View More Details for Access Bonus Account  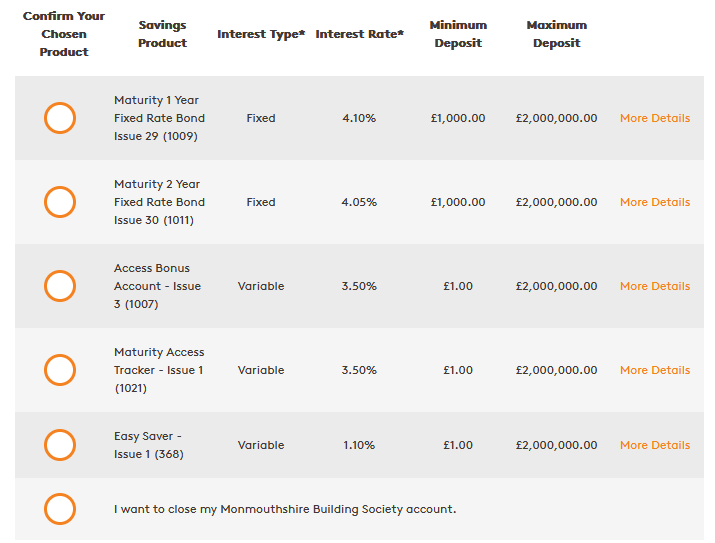(655, 286)
